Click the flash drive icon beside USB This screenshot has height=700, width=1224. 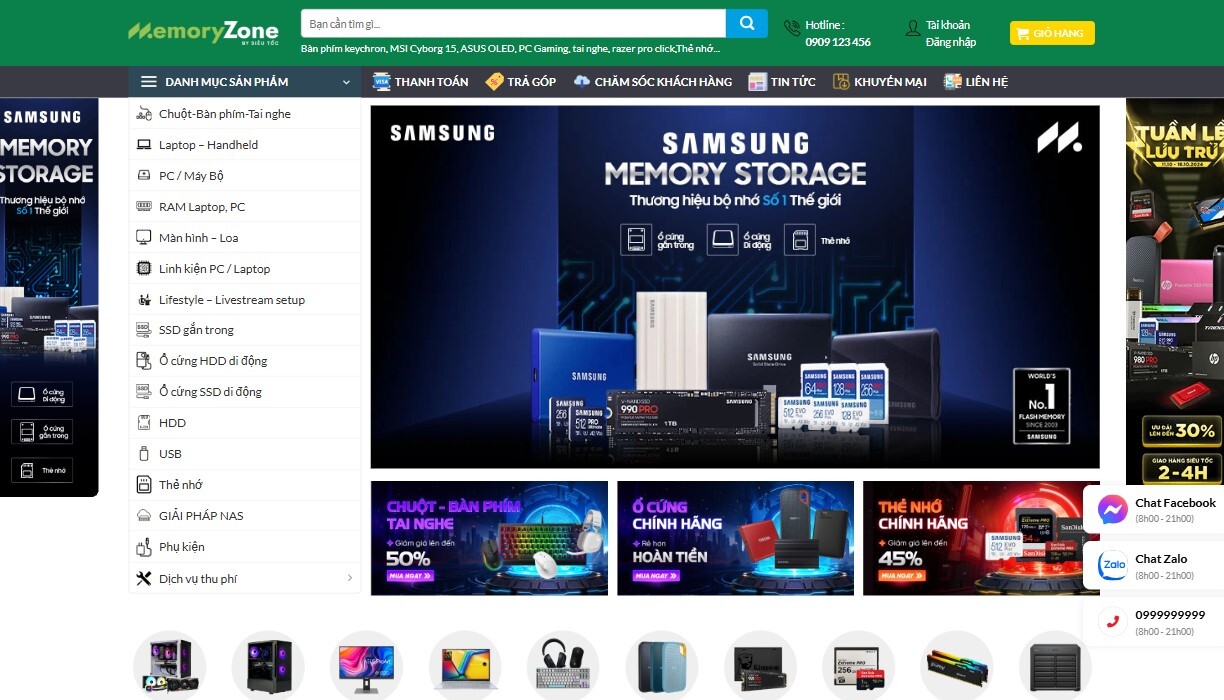coord(144,454)
